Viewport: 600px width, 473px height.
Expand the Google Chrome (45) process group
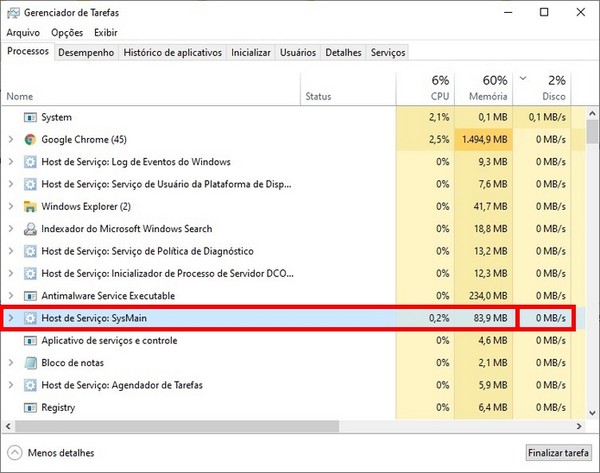pyautogui.click(x=11, y=140)
